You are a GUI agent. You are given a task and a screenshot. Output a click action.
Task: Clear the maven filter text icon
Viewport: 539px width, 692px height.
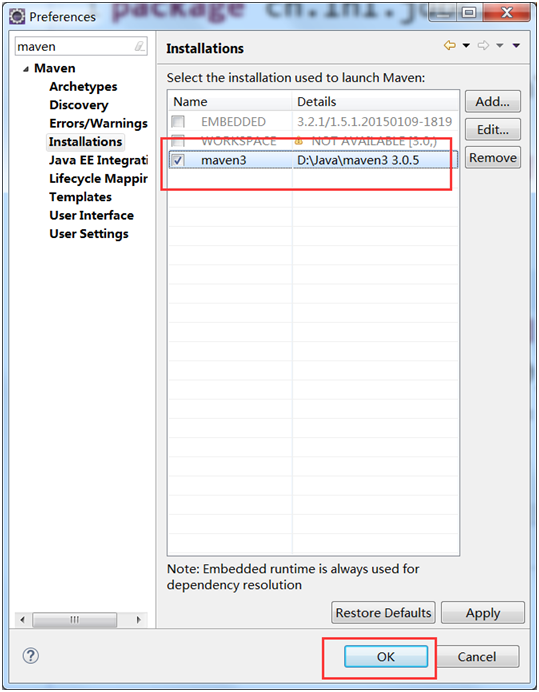[139, 46]
